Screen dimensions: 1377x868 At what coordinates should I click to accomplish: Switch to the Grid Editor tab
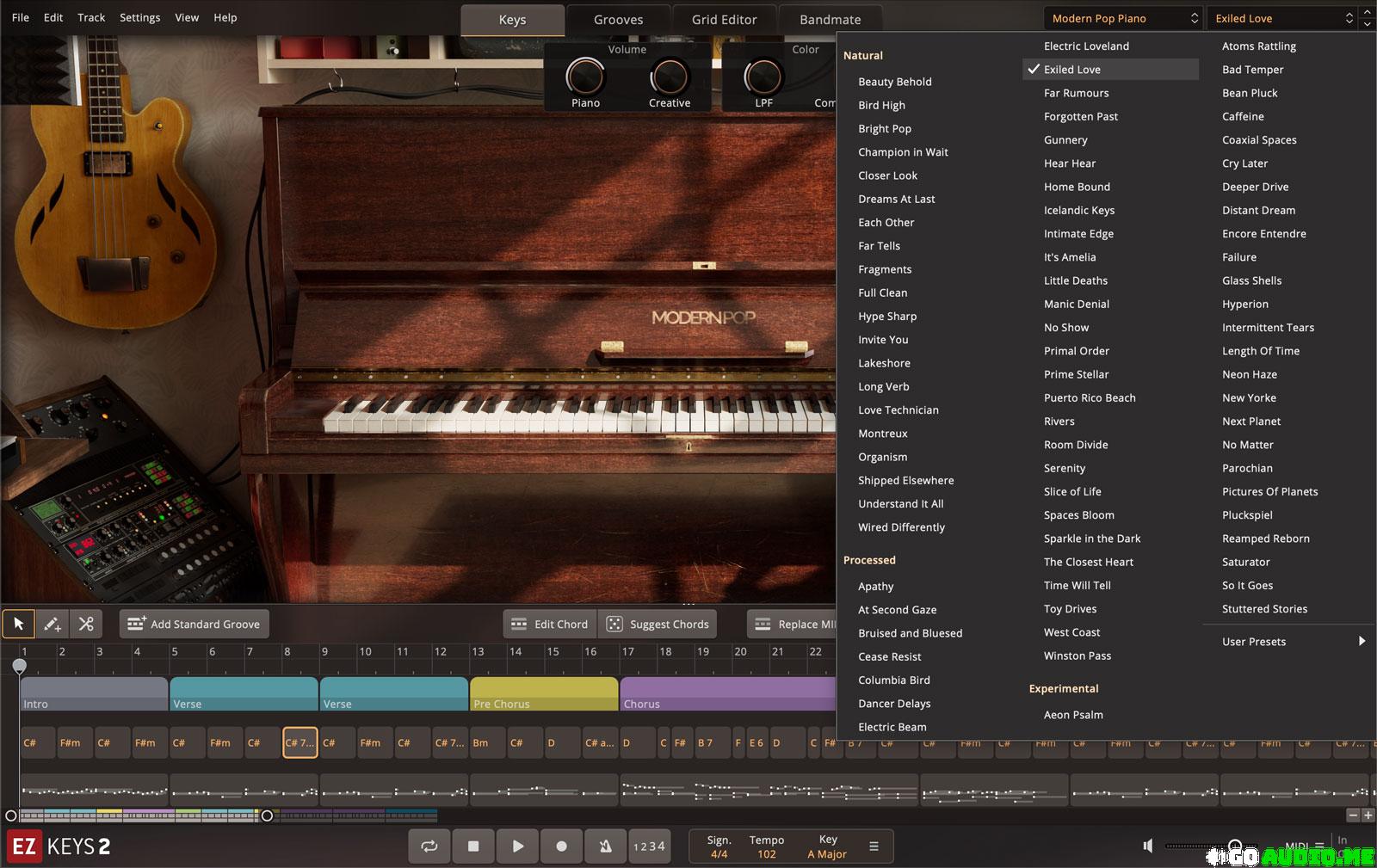tap(724, 20)
